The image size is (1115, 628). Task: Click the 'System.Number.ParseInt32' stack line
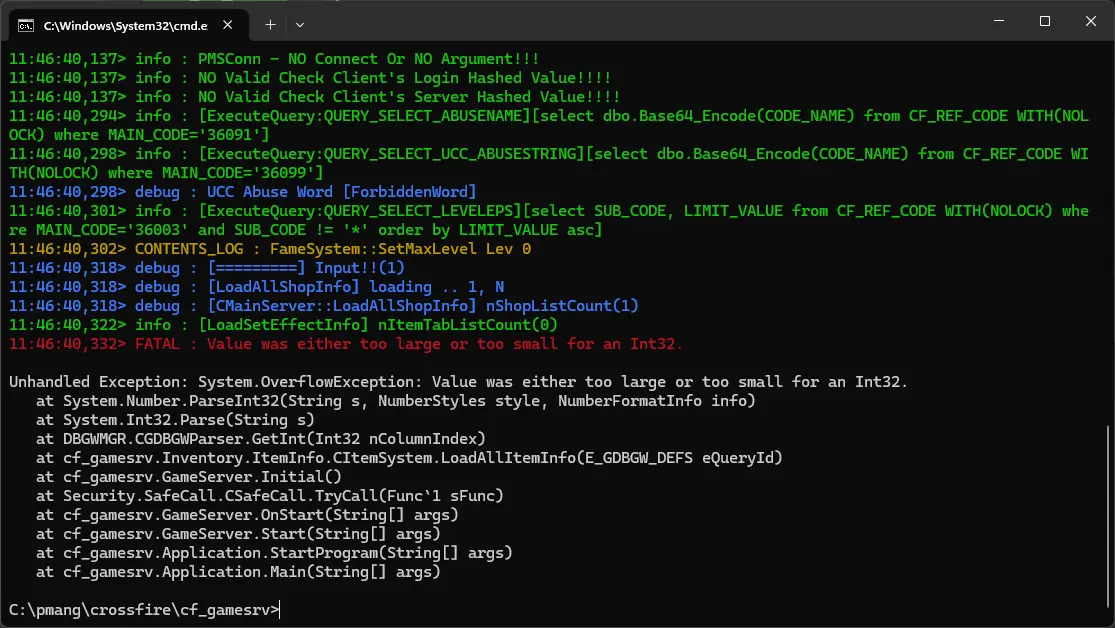395,401
